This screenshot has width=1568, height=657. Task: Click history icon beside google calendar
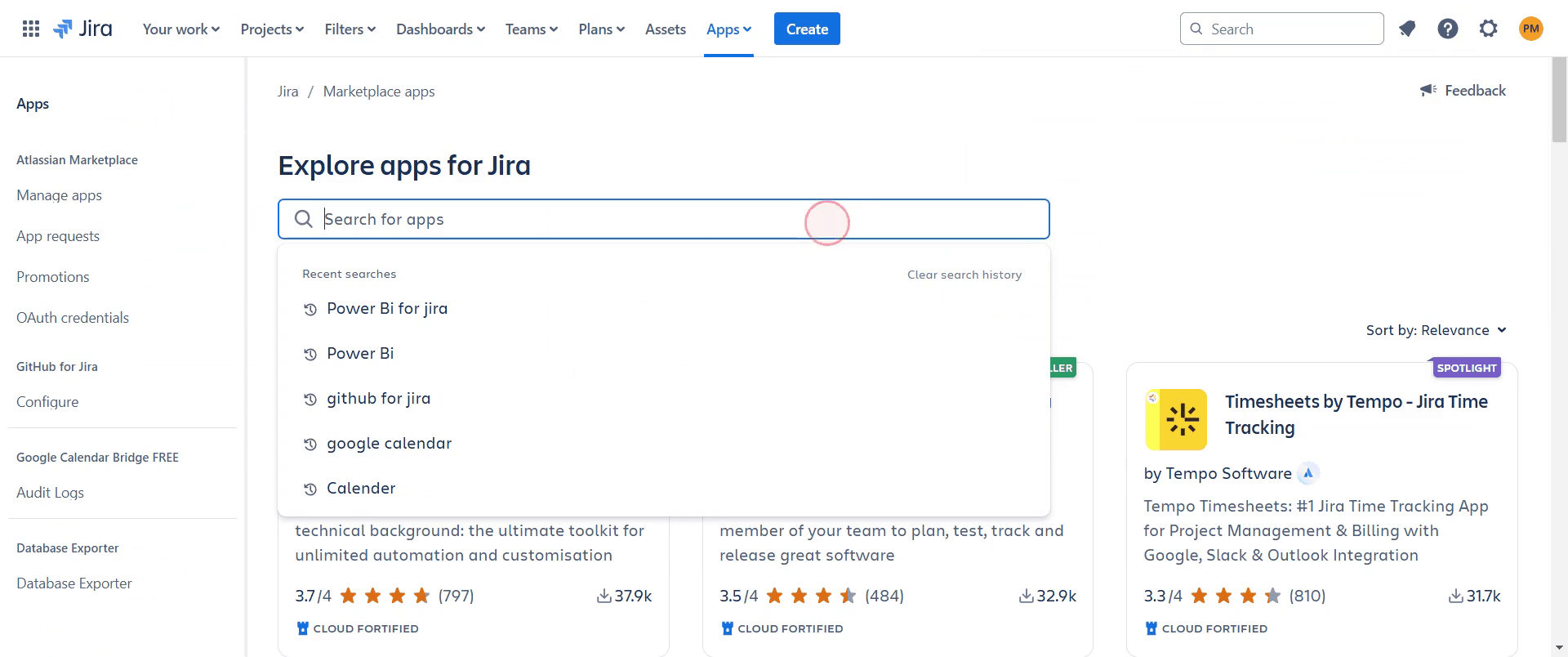pyautogui.click(x=310, y=445)
